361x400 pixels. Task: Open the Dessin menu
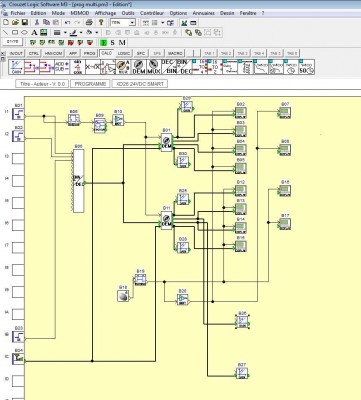click(x=227, y=13)
